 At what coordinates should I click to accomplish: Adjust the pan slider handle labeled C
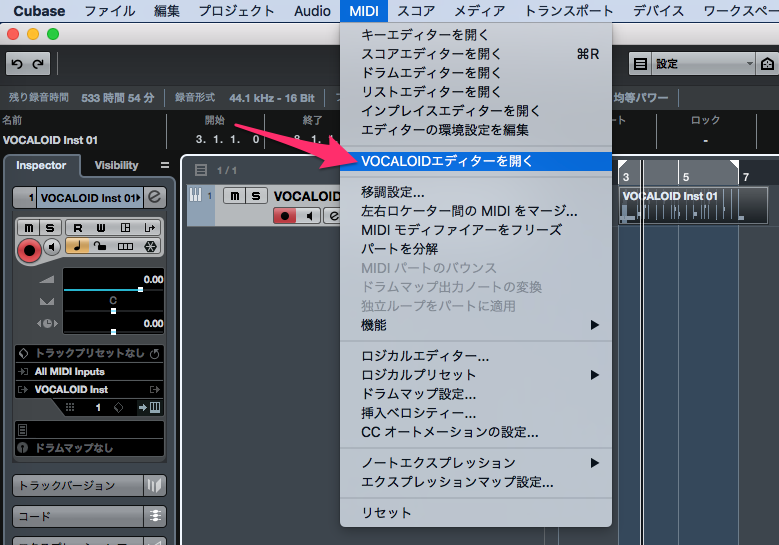click(x=113, y=311)
